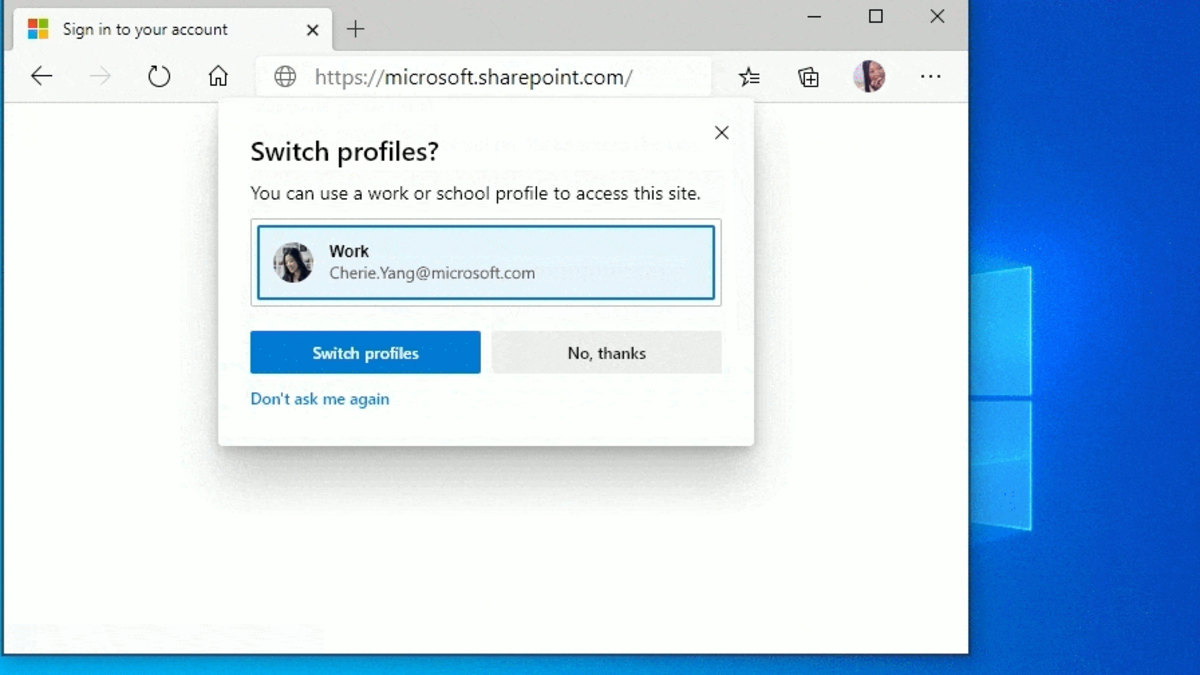Open the browser home page
Viewport: 1200px width, 675px height.
coord(218,77)
